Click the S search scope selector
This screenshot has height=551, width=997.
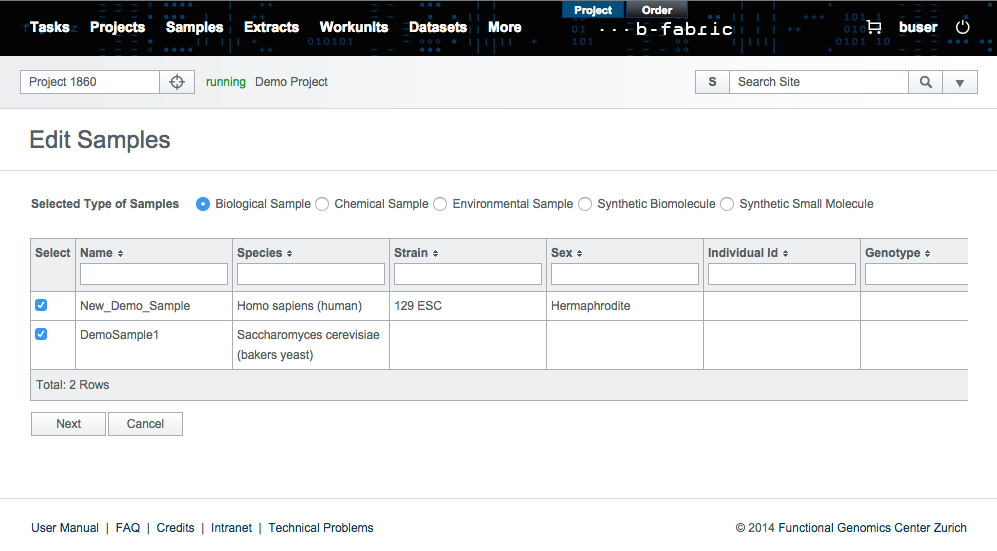(x=712, y=82)
